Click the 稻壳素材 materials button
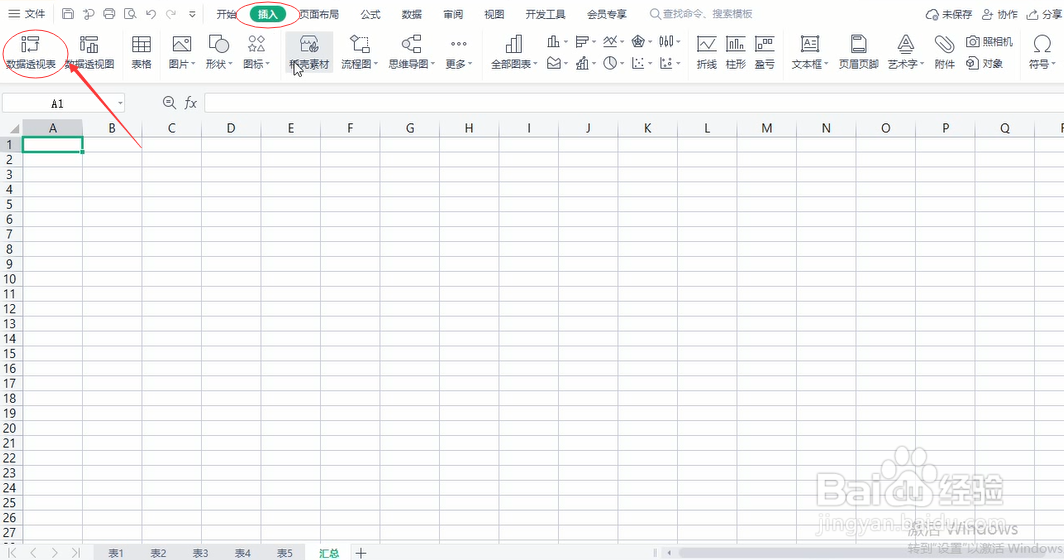1064x560 pixels. click(309, 53)
